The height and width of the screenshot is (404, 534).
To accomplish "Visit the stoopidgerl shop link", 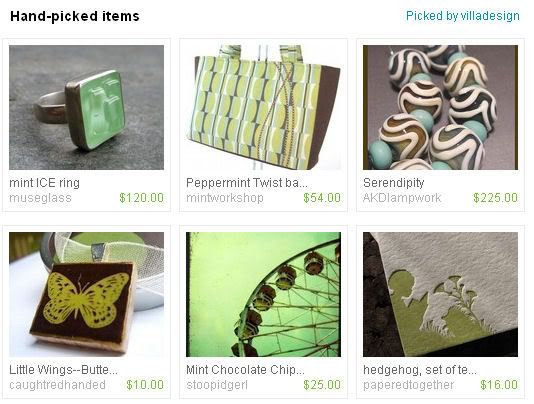I will (217, 385).
